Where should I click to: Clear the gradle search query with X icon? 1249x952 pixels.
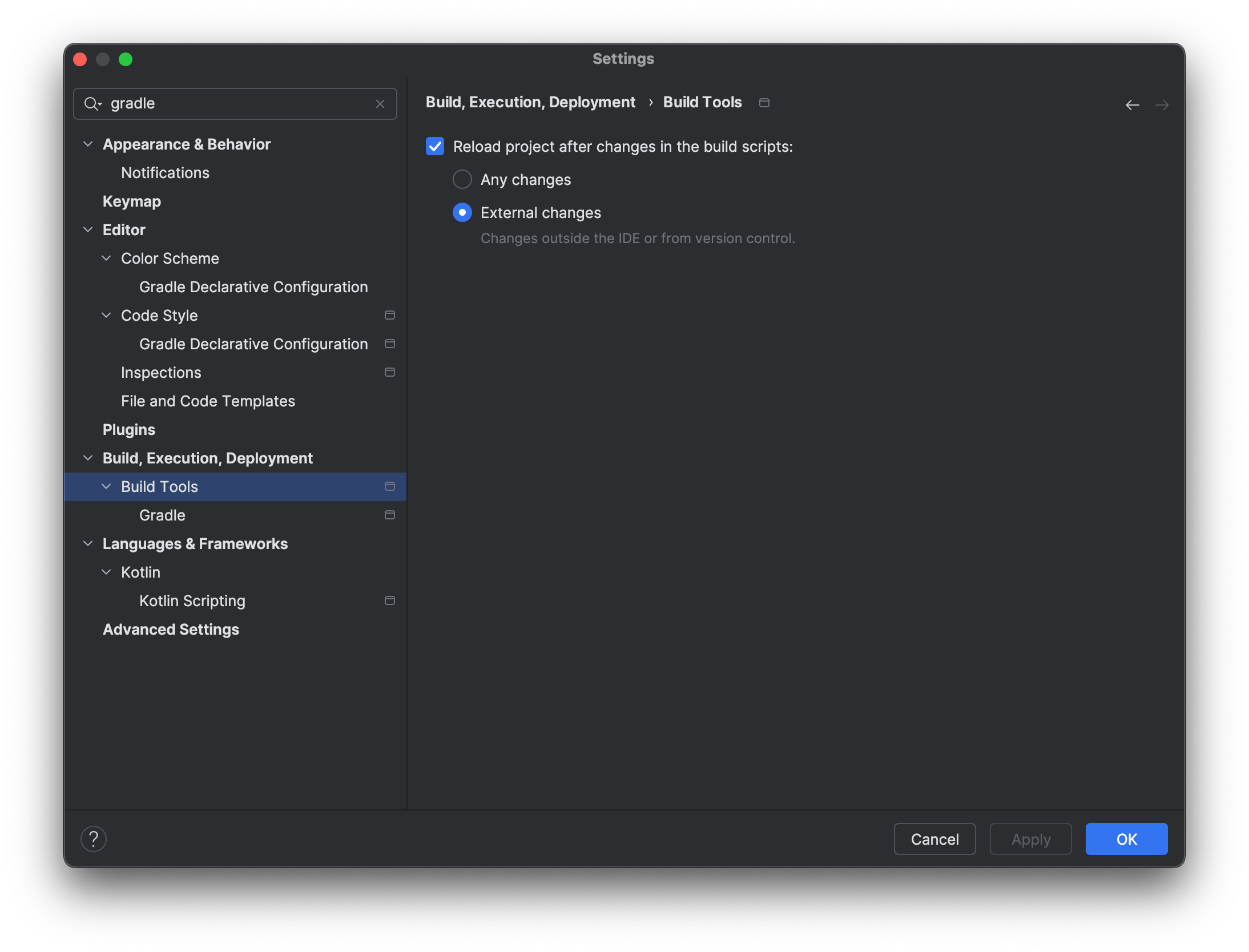click(x=380, y=104)
